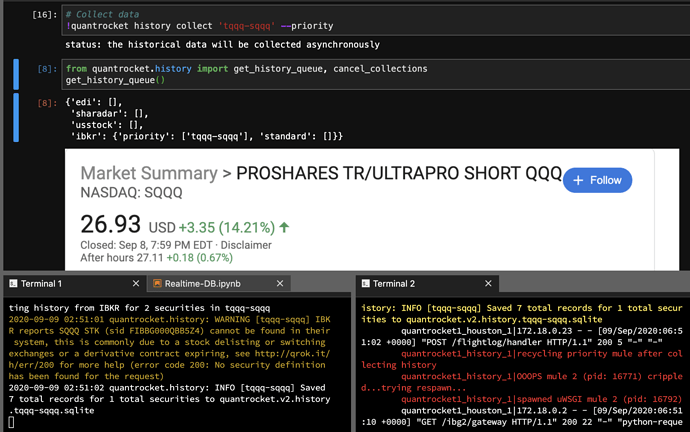Click the [16]: cell prompt

coord(44,15)
